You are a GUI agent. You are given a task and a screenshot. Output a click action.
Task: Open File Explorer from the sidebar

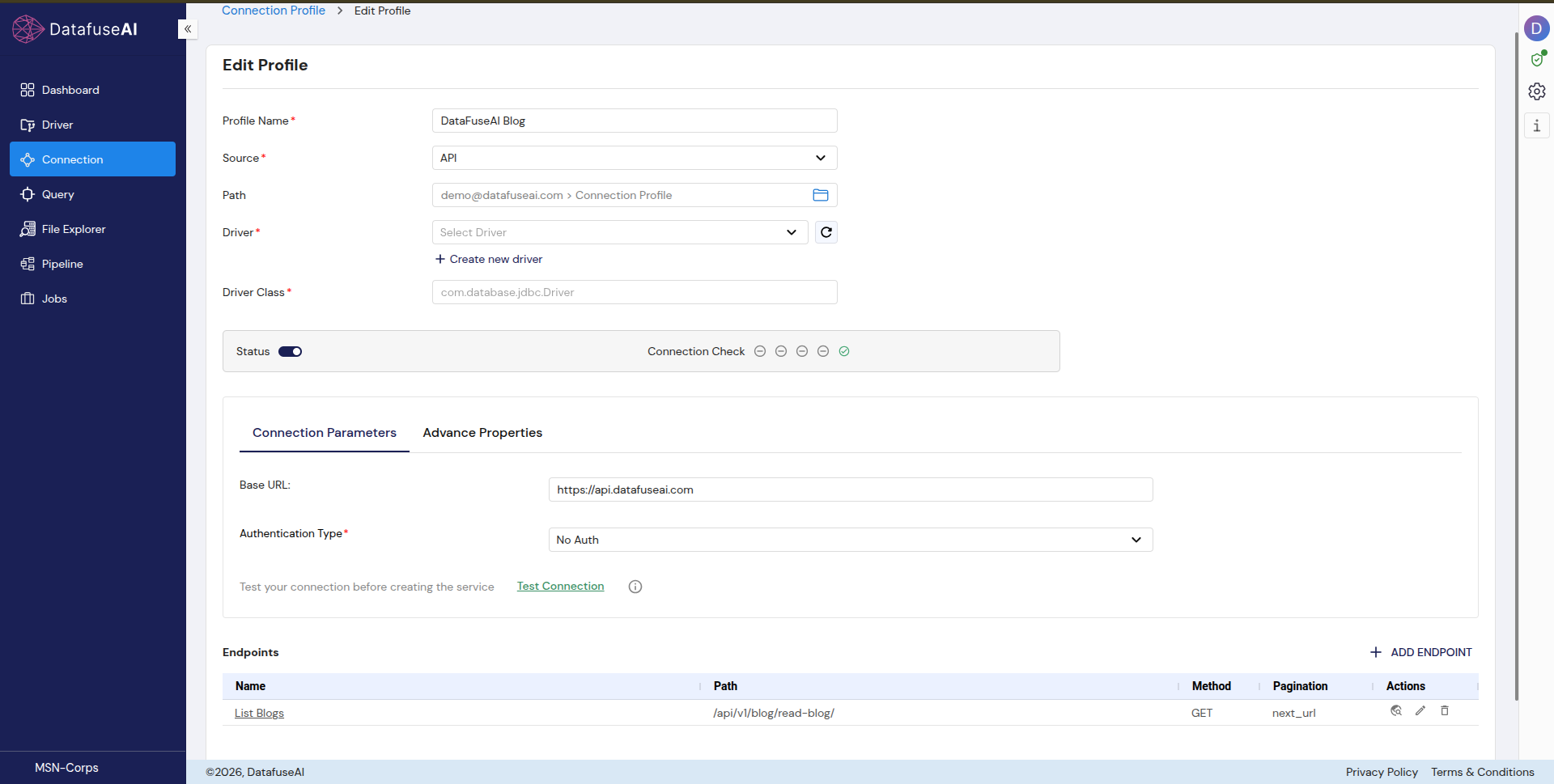pyautogui.click(x=92, y=229)
